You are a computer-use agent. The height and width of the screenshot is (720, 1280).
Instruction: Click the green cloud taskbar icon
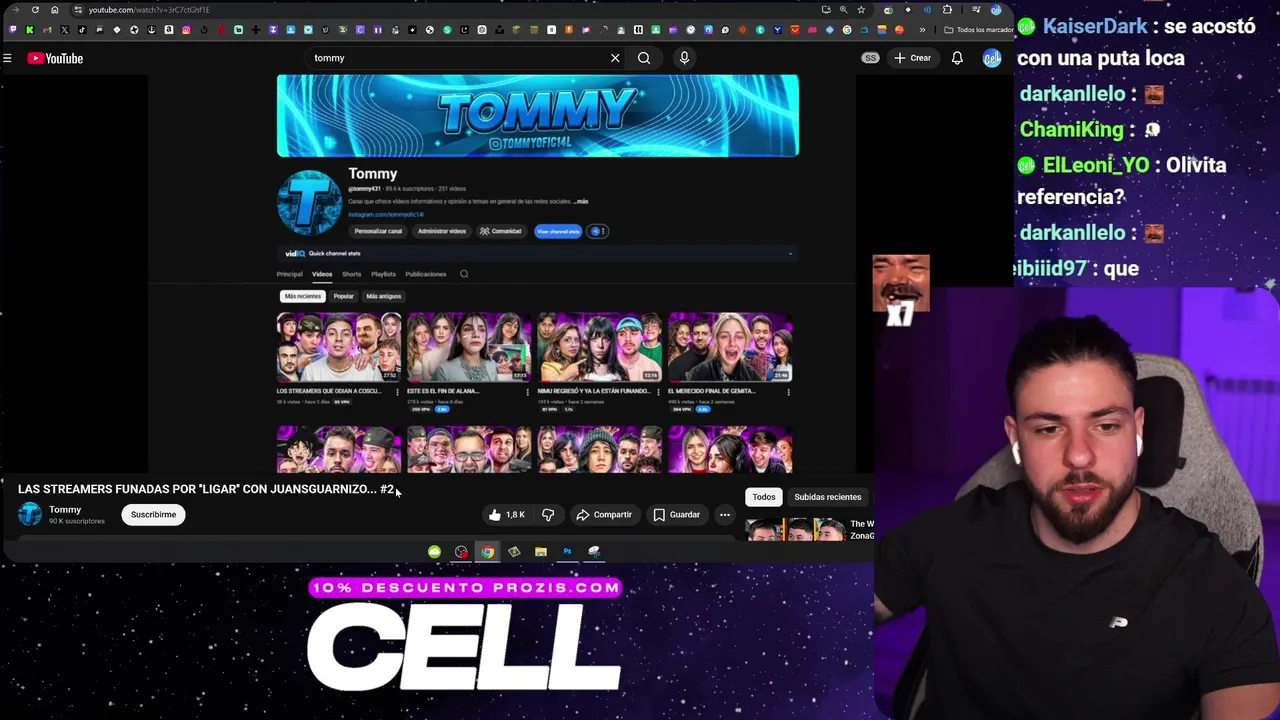[x=434, y=552]
